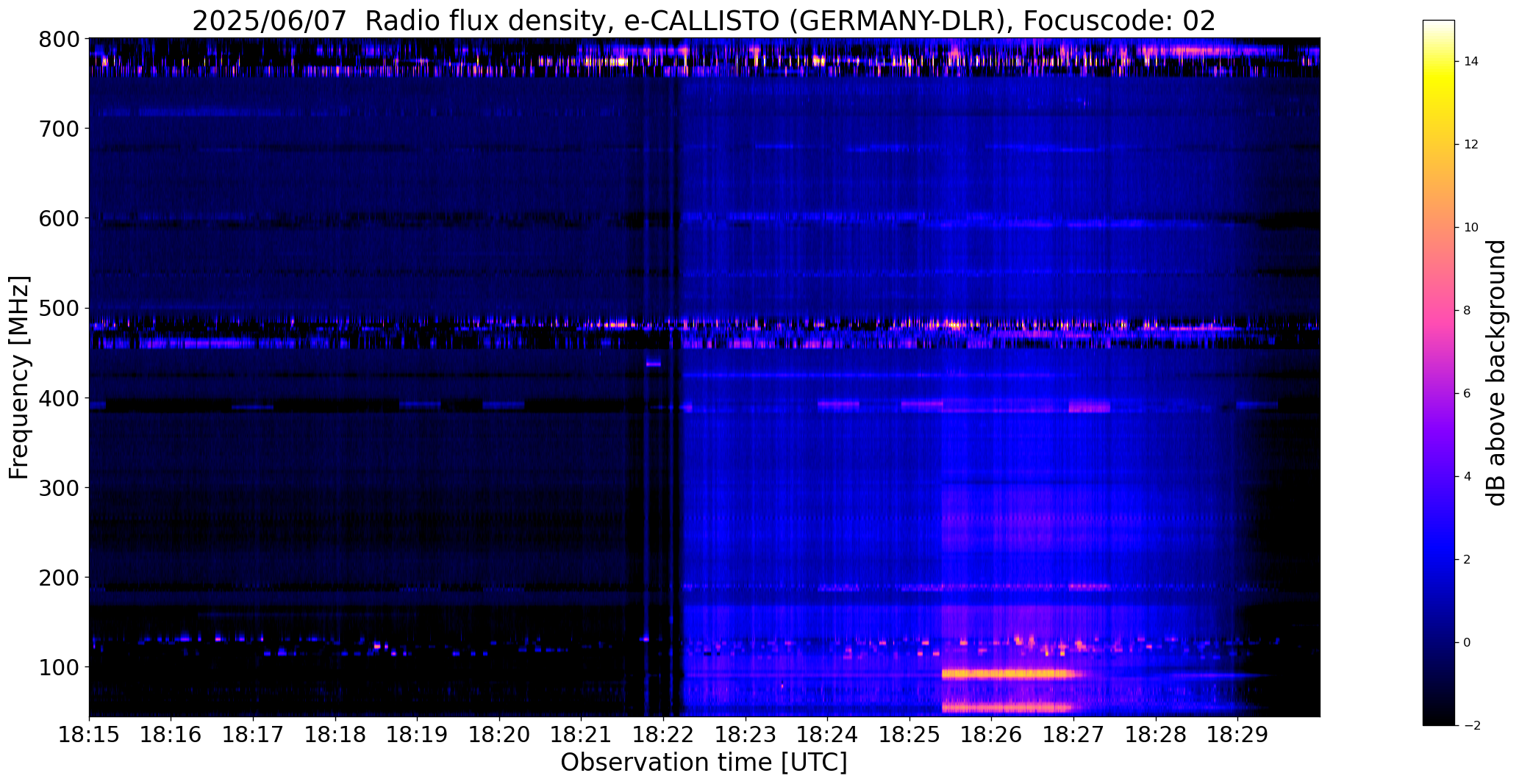Screen dimensions: 1519x784
Task: Click the 200 frequency tick label
Action: coord(59,578)
